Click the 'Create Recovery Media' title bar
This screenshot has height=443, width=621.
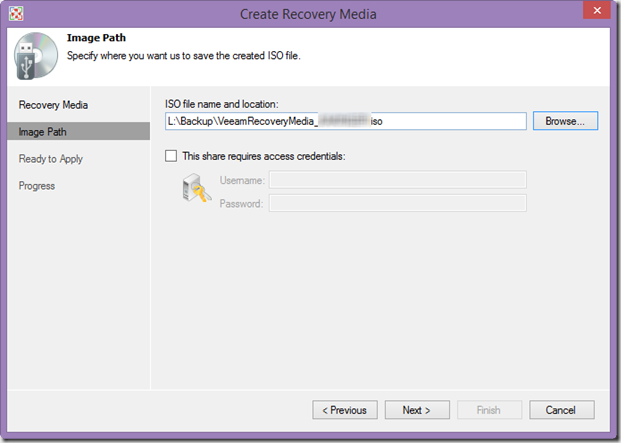click(310, 14)
